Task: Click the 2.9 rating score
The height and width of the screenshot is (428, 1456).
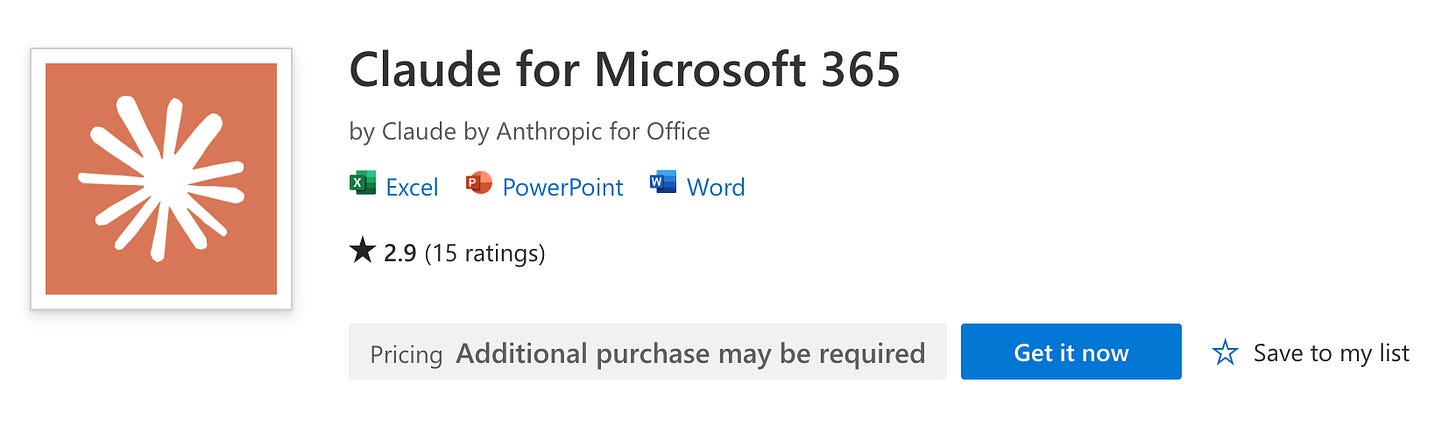Action: (x=400, y=253)
